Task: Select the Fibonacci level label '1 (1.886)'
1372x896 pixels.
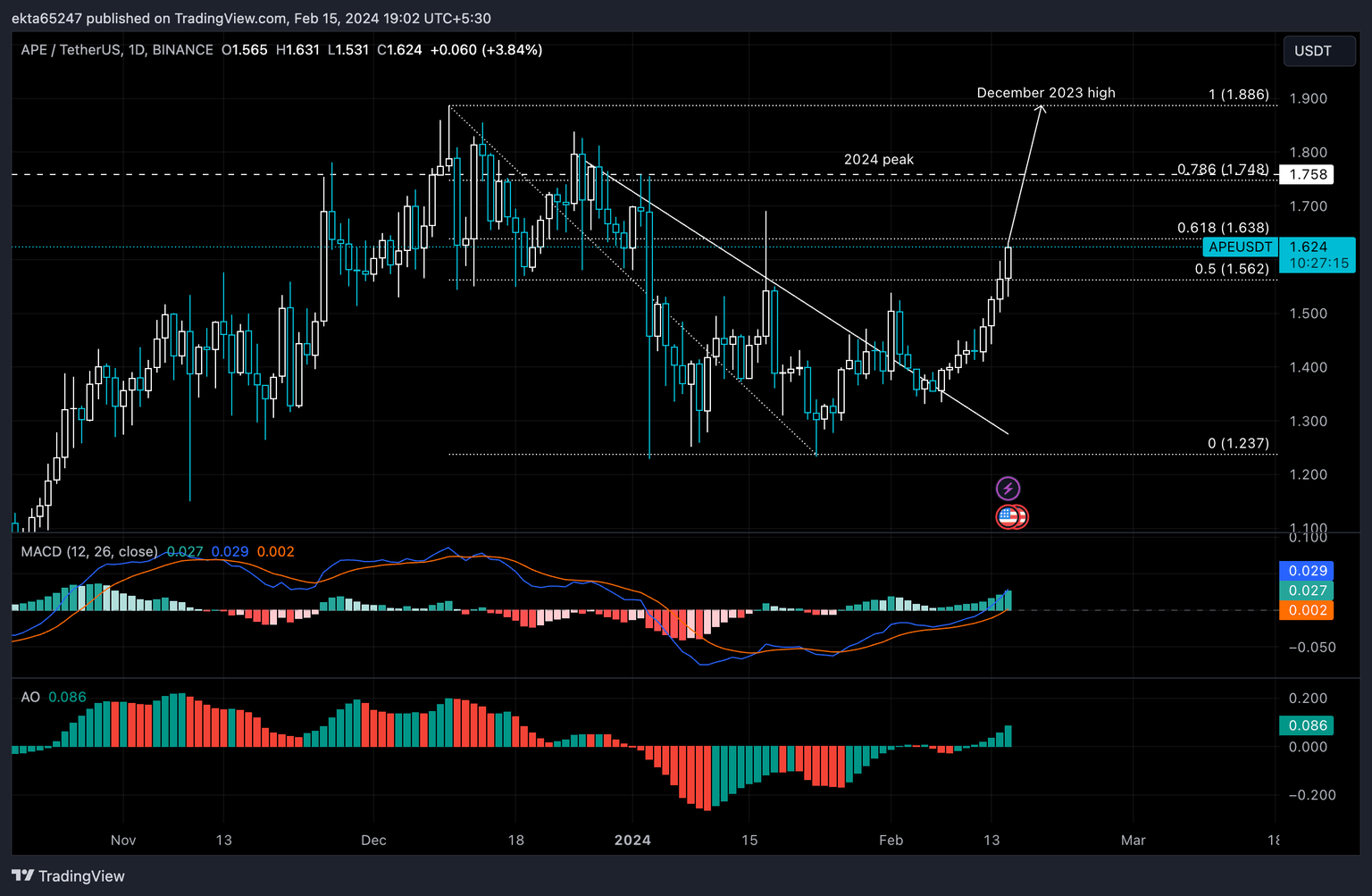Action: point(1239,95)
